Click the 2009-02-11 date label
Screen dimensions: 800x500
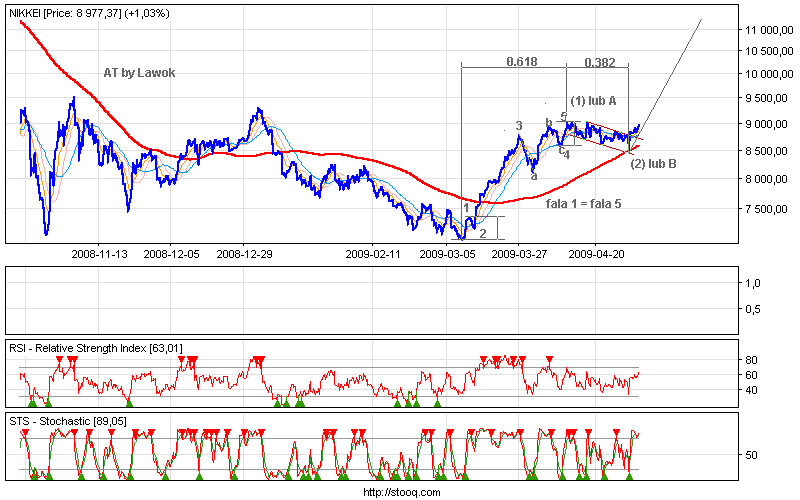point(373,254)
